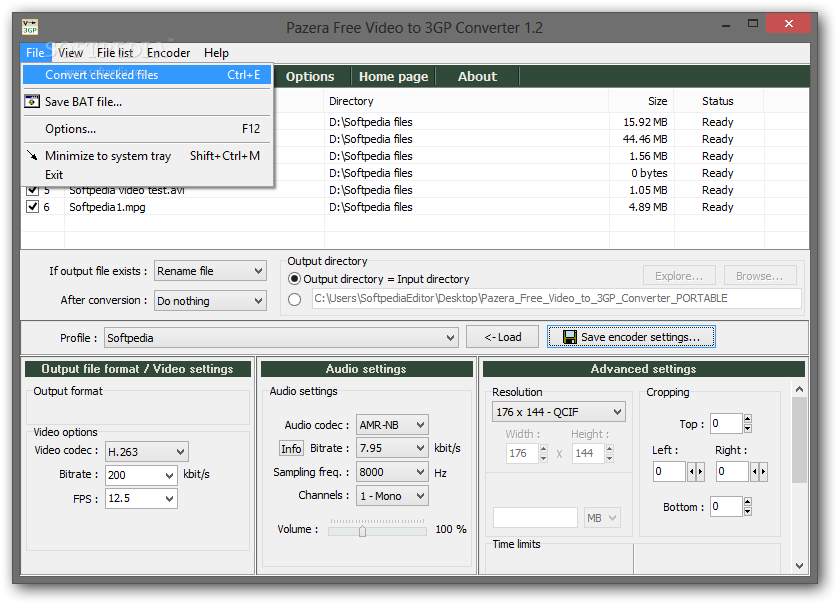Open the Resolution 176 x 144 - QCIF dropdown
The width and height of the screenshot is (838, 604).
pos(558,412)
